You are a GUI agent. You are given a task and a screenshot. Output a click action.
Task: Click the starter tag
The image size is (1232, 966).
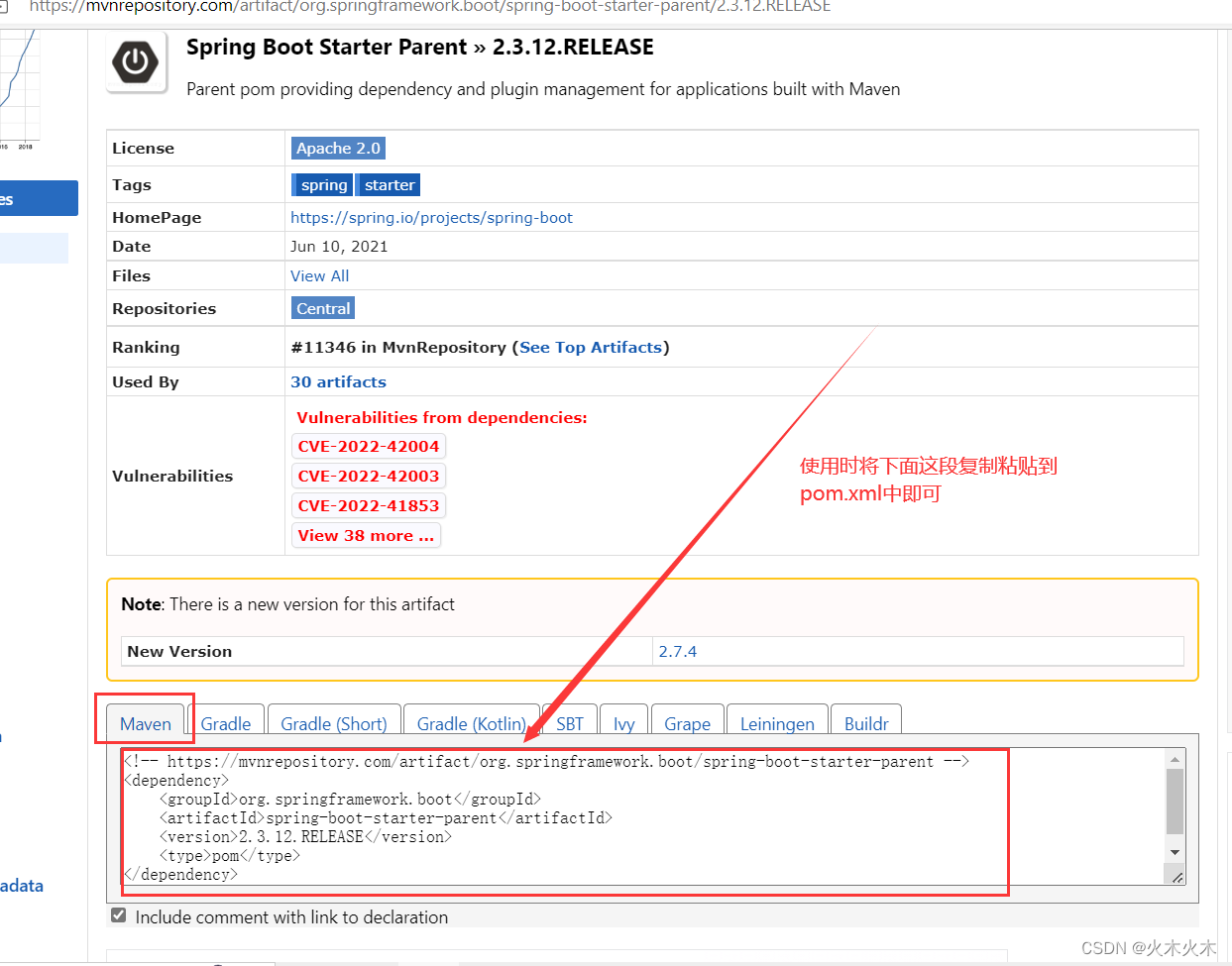pos(389,184)
